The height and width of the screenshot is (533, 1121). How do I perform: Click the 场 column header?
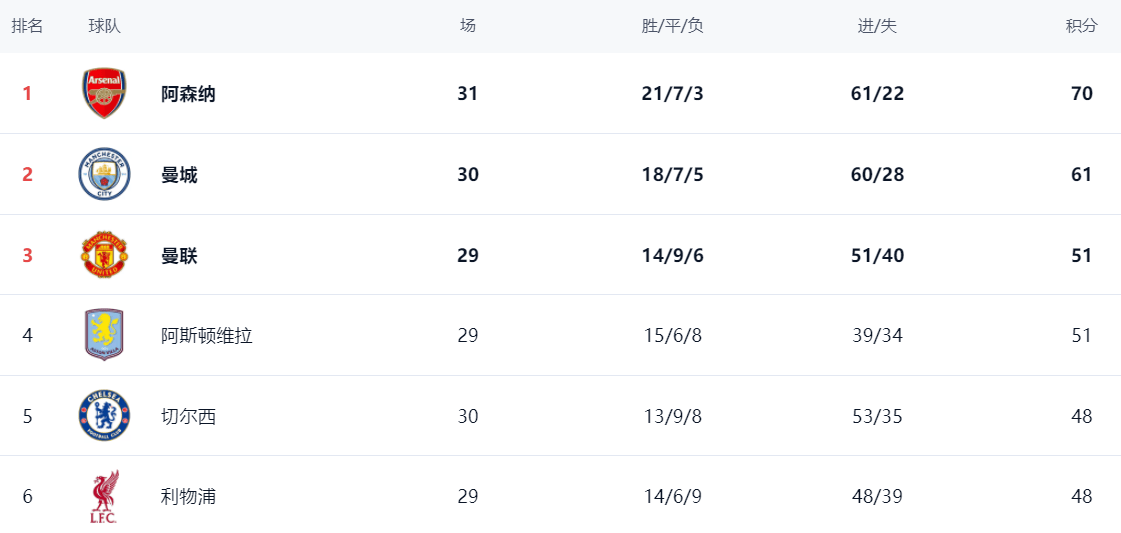(468, 26)
